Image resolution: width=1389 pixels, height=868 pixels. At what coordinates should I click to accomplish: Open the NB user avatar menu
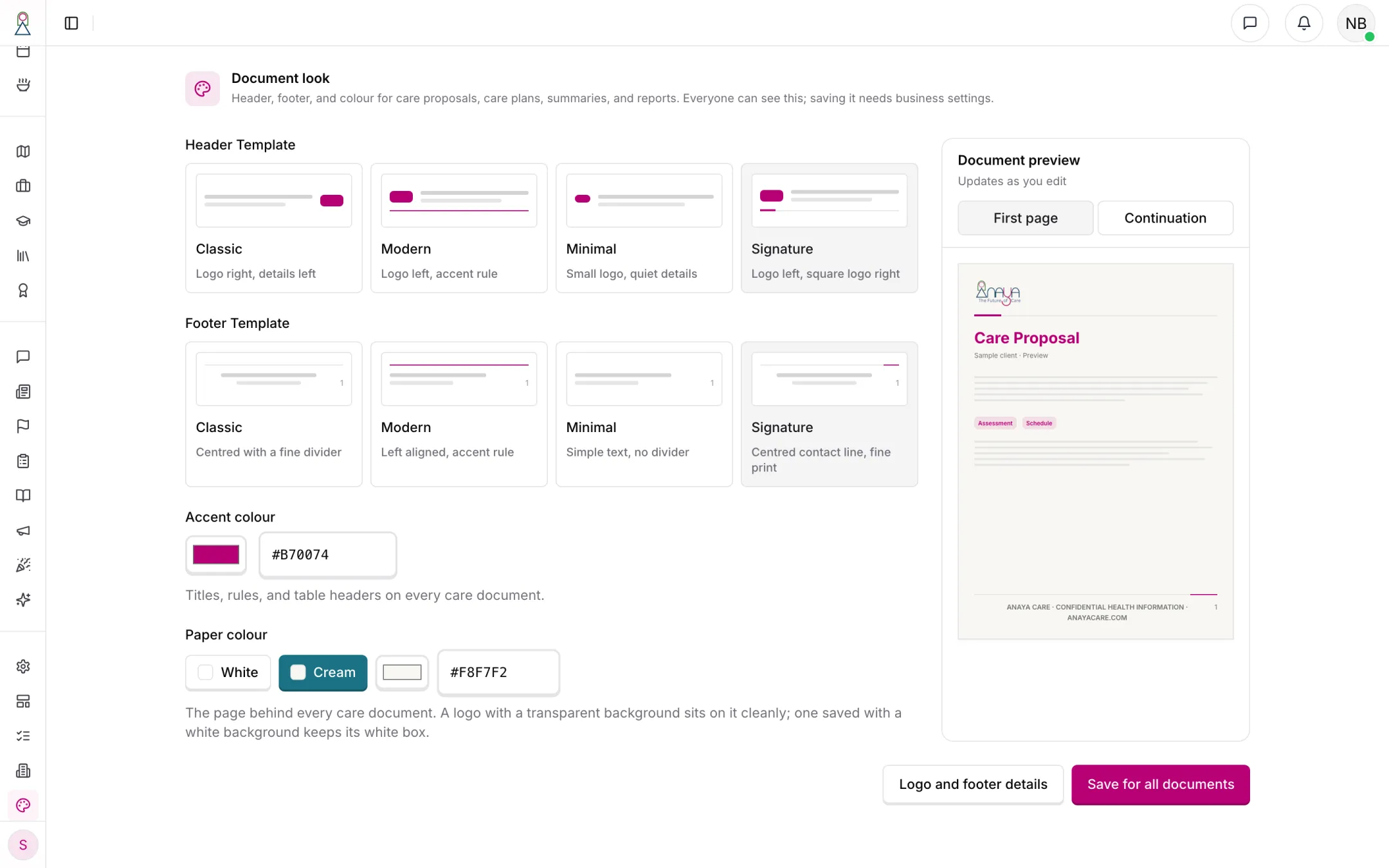[x=1356, y=23]
